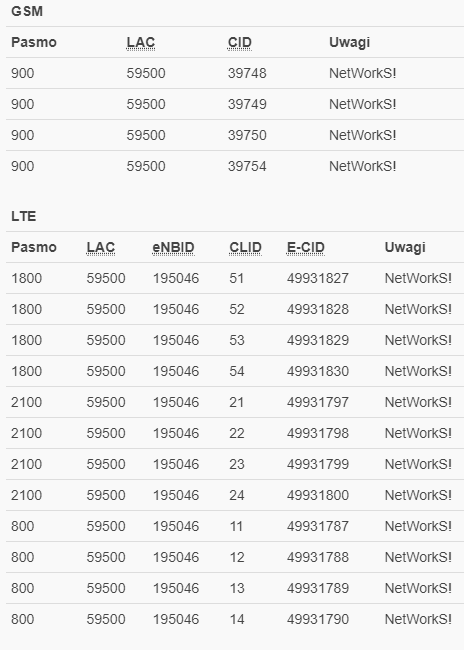This screenshot has height=650, width=464.
Task: Click the E-CID value 49931800
Action: tap(318, 495)
